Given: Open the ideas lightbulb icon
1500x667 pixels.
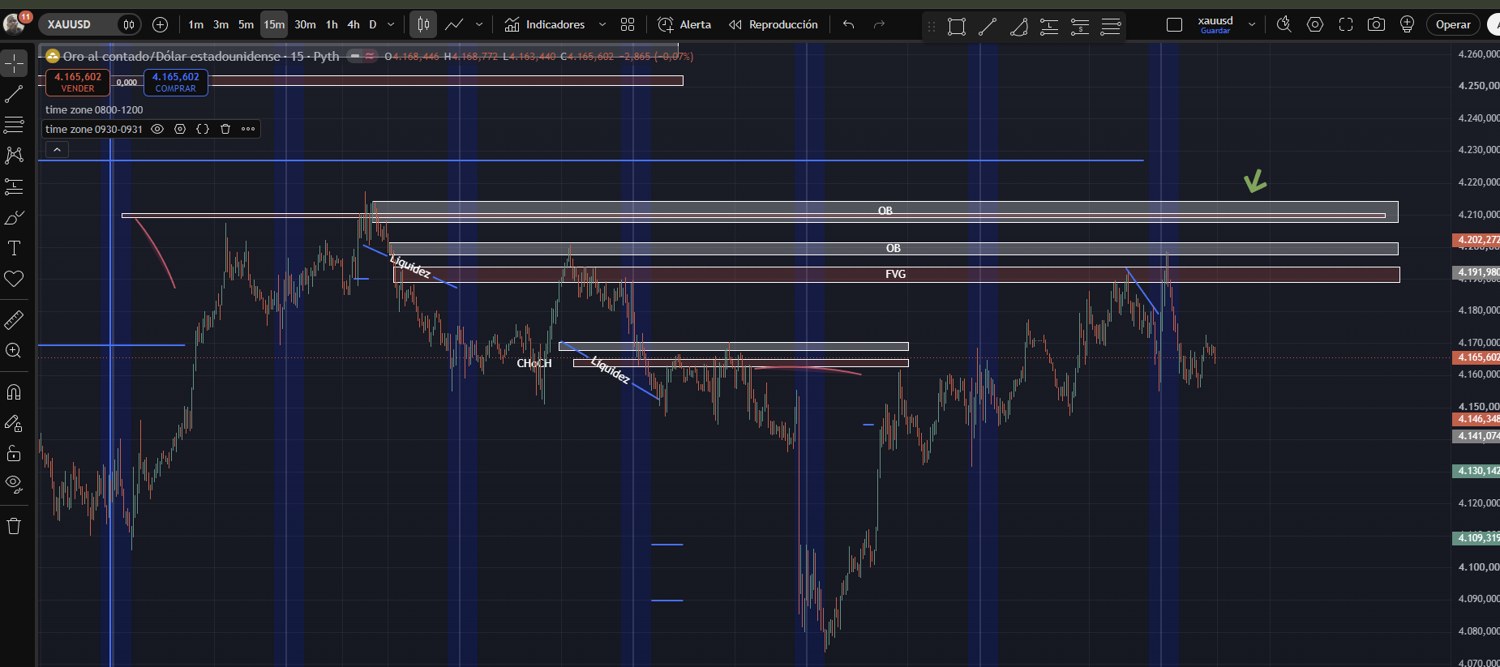Looking at the screenshot, I should click(1407, 24).
